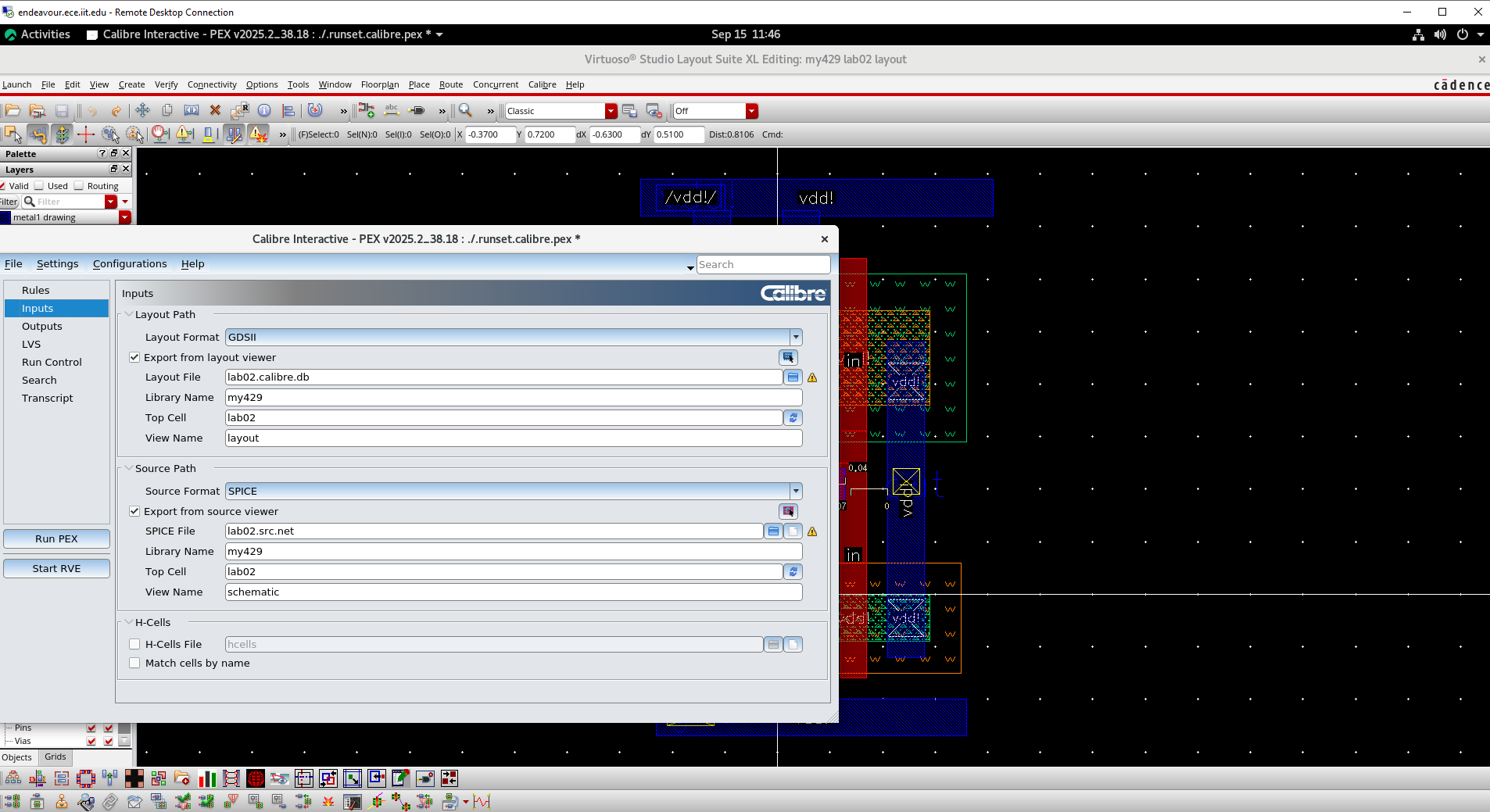Click the folder with red plus icon
The height and width of the screenshot is (812, 1490).
click(x=182, y=778)
